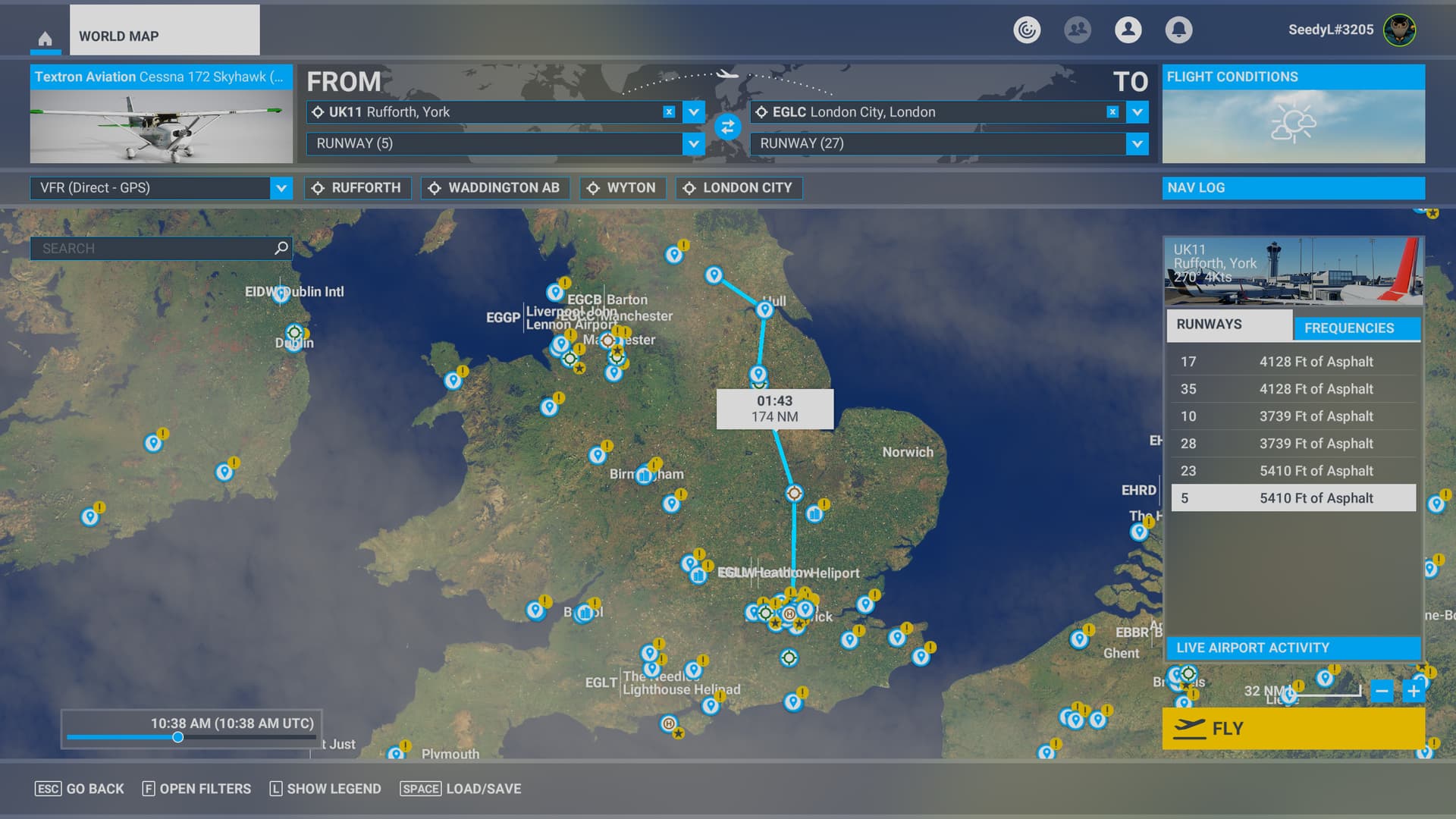Click the Bristol city landmark icon
Viewport: 1456px width, 819px height.
pos(584,613)
